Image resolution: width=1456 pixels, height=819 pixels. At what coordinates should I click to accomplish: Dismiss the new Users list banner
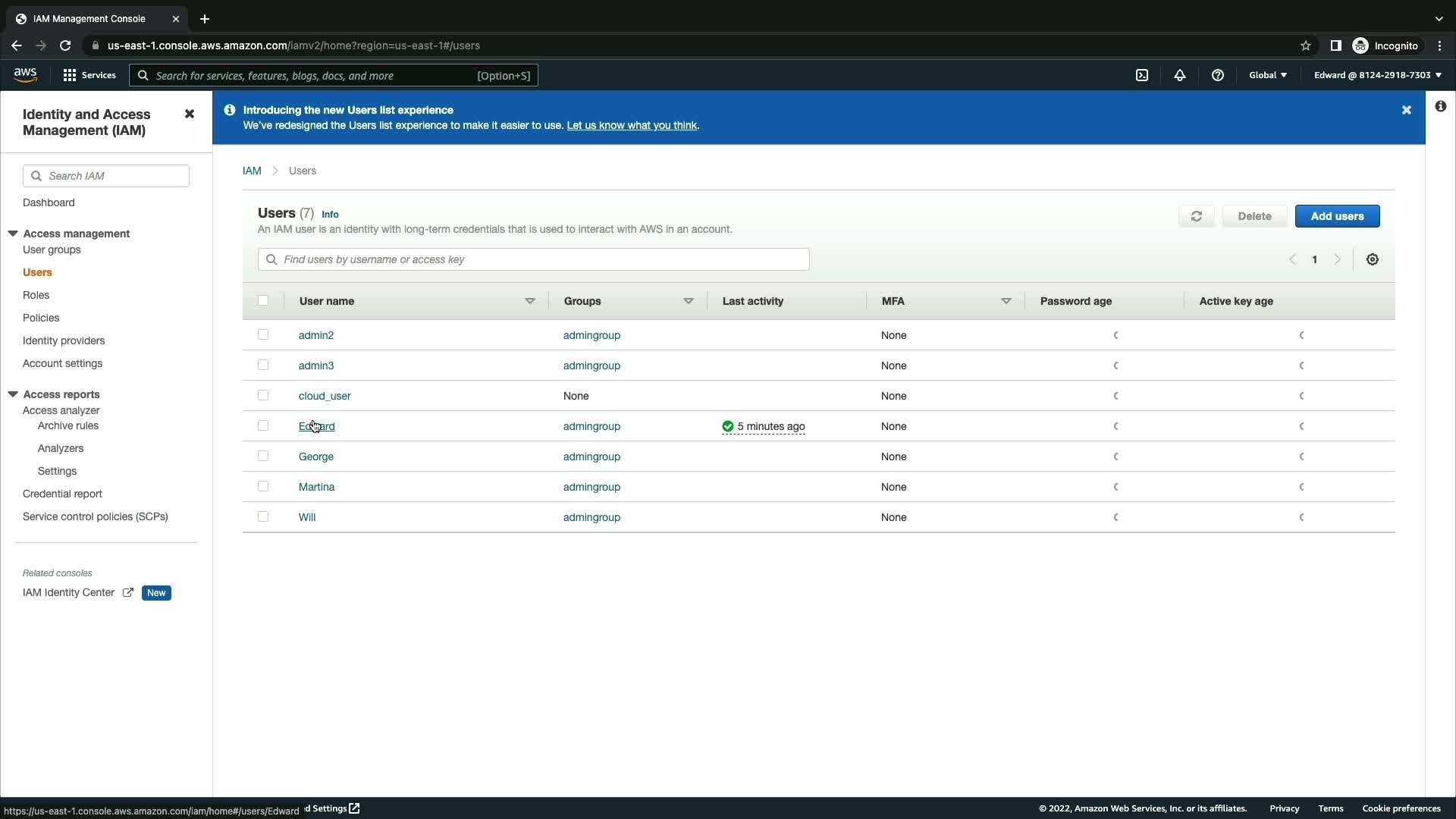[x=1407, y=110]
